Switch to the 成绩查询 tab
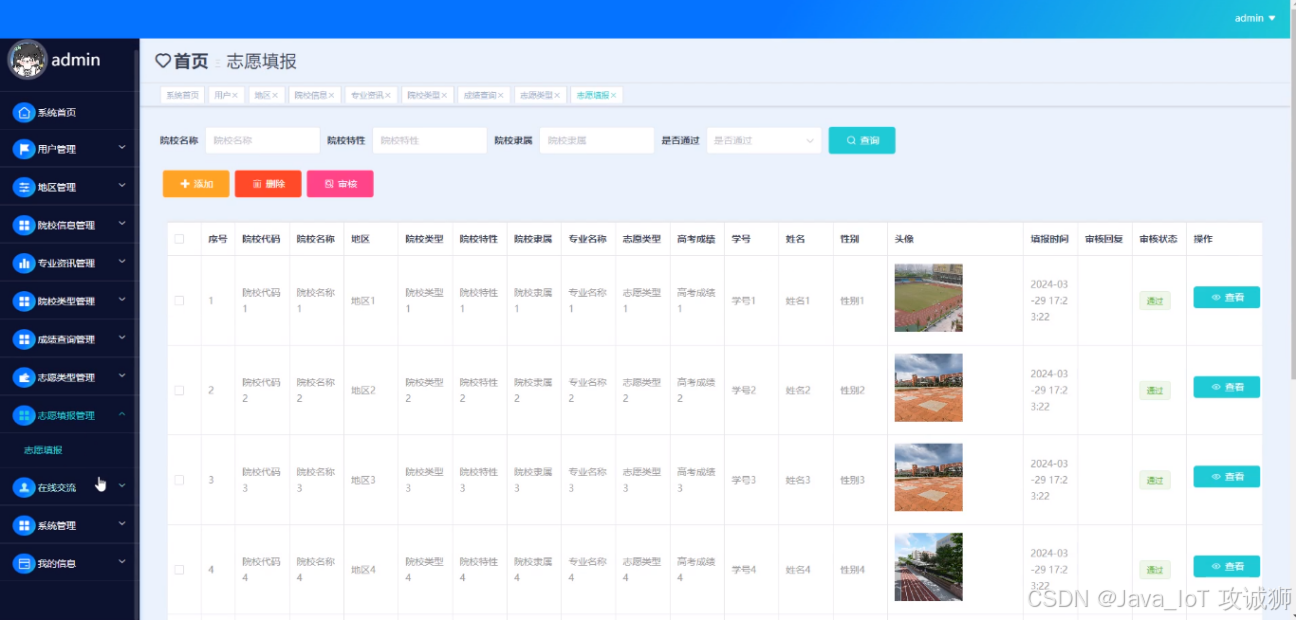 [x=478, y=96]
